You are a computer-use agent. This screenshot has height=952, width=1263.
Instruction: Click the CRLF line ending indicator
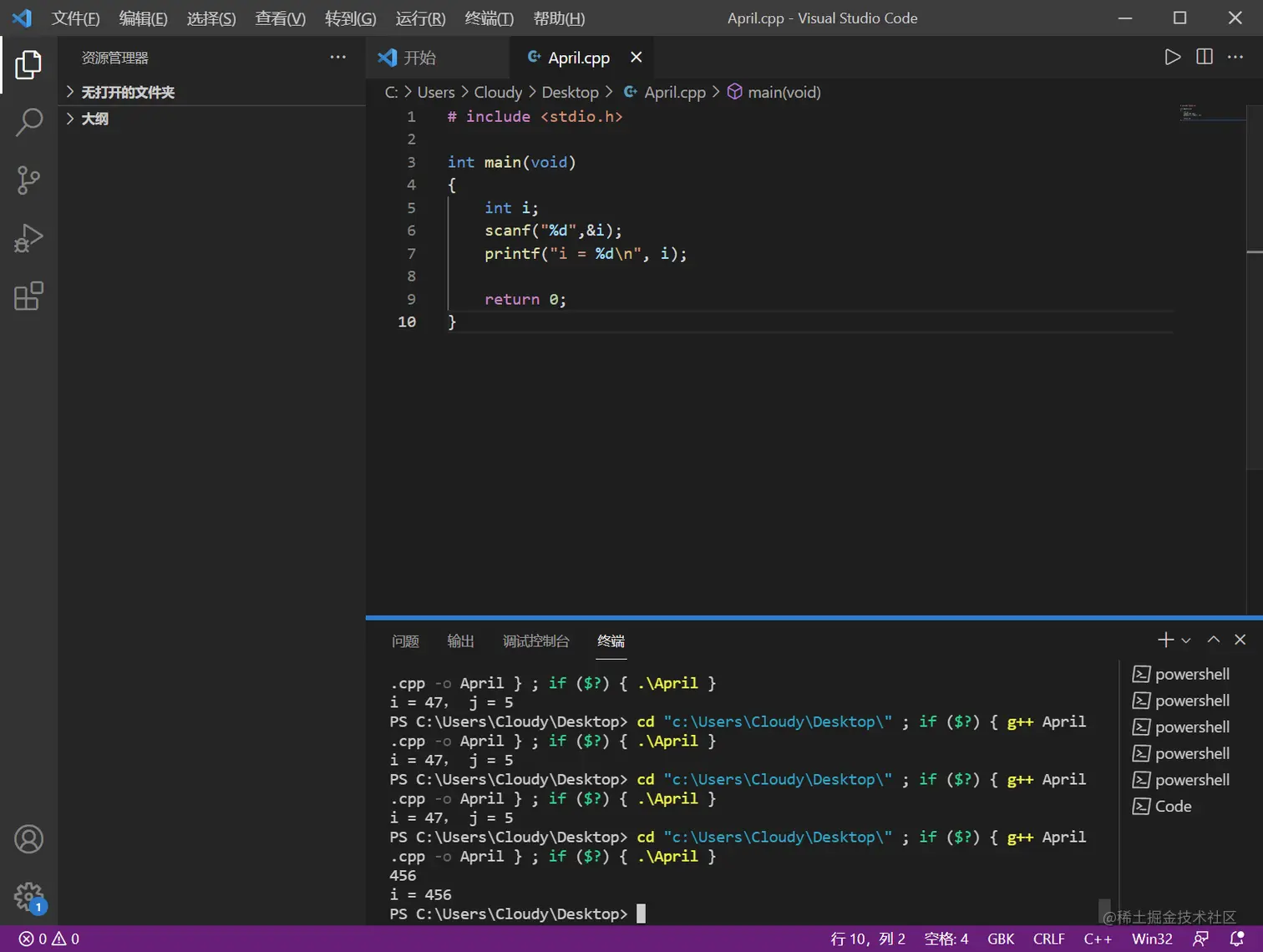click(x=1048, y=939)
